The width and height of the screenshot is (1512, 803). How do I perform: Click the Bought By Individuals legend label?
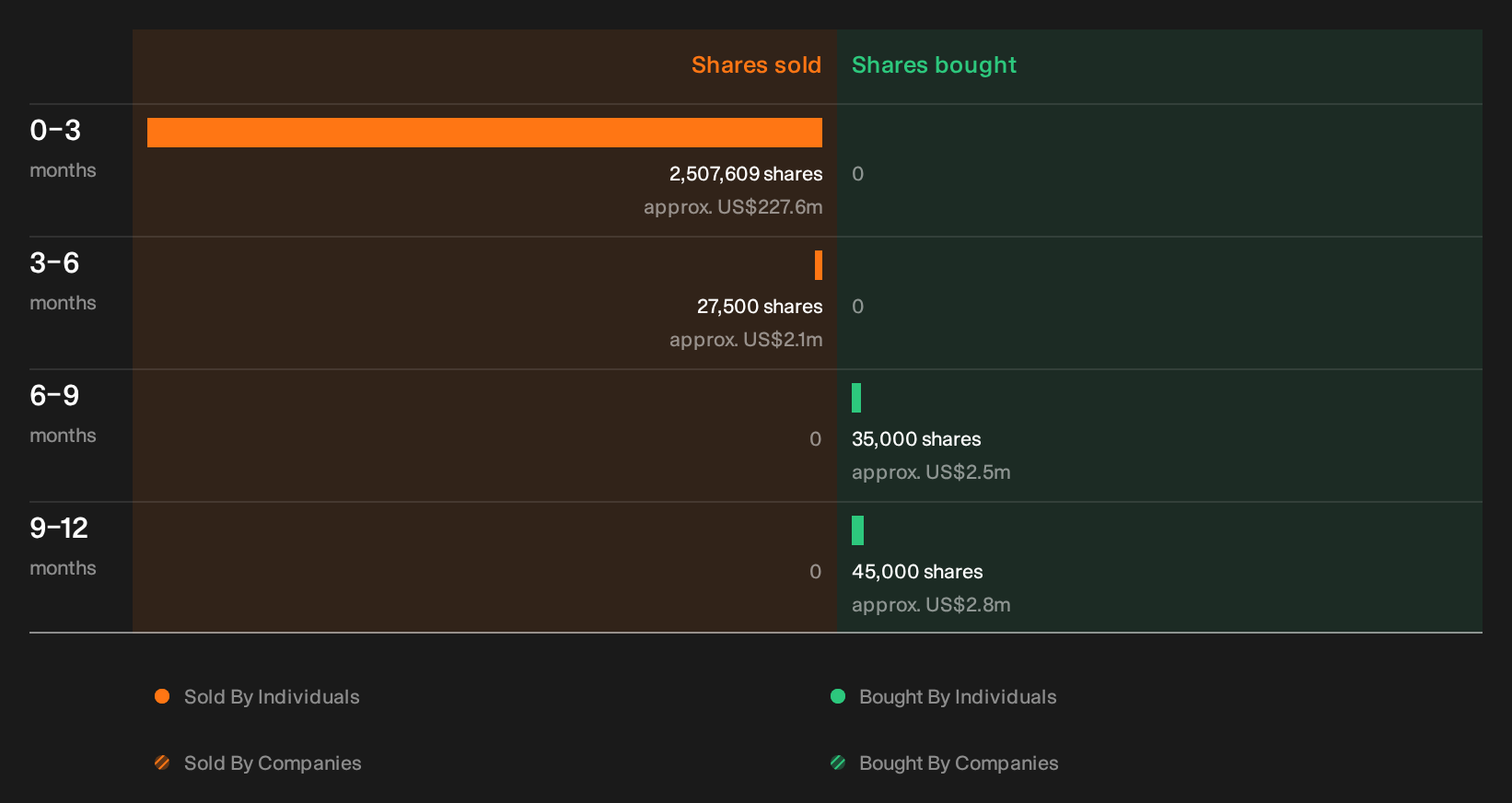pos(958,697)
